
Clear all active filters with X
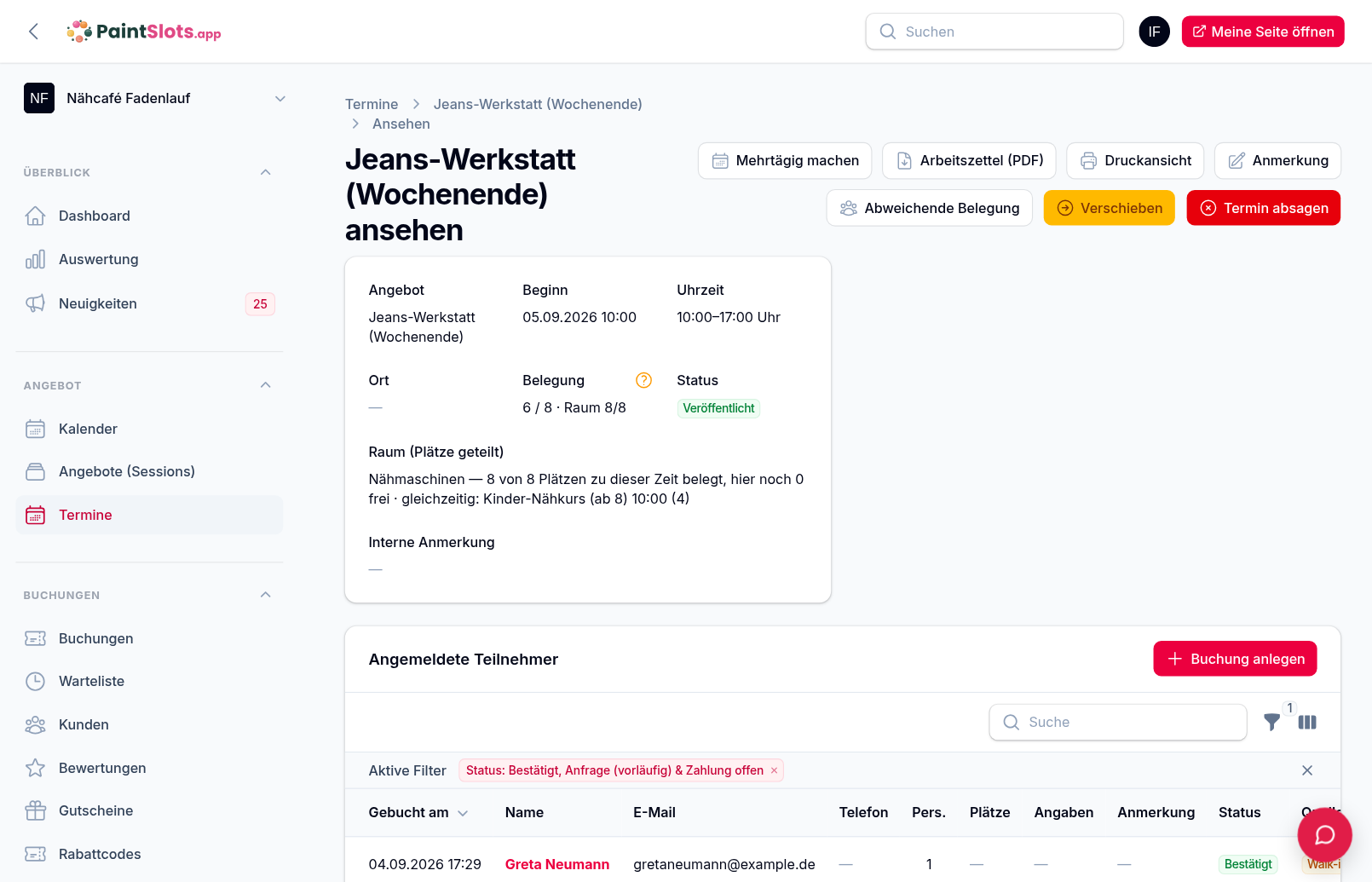(x=1307, y=770)
